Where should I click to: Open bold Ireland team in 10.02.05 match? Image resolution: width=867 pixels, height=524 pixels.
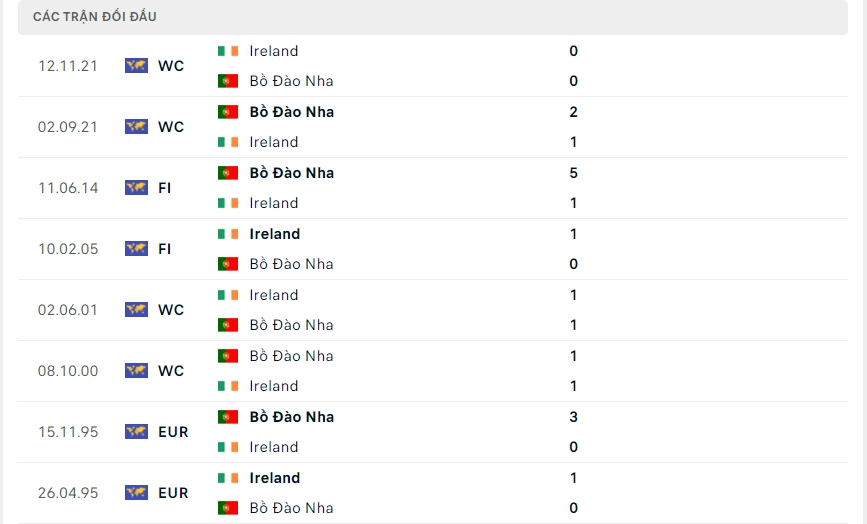[x=275, y=234]
